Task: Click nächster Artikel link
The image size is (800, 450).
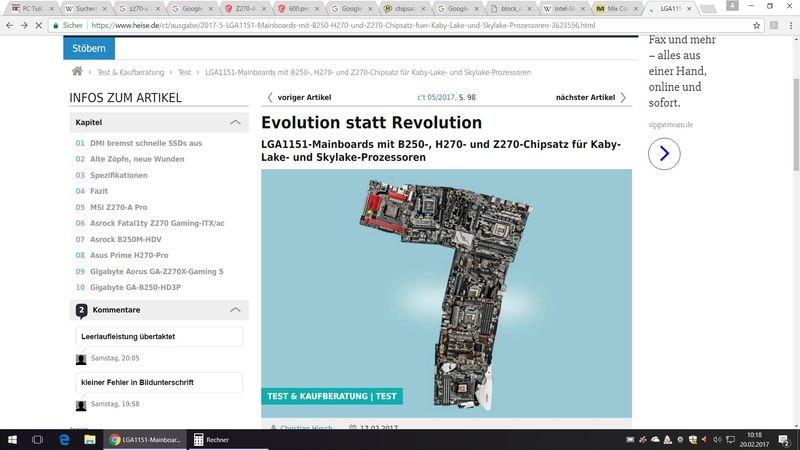Action: pos(585,97)
